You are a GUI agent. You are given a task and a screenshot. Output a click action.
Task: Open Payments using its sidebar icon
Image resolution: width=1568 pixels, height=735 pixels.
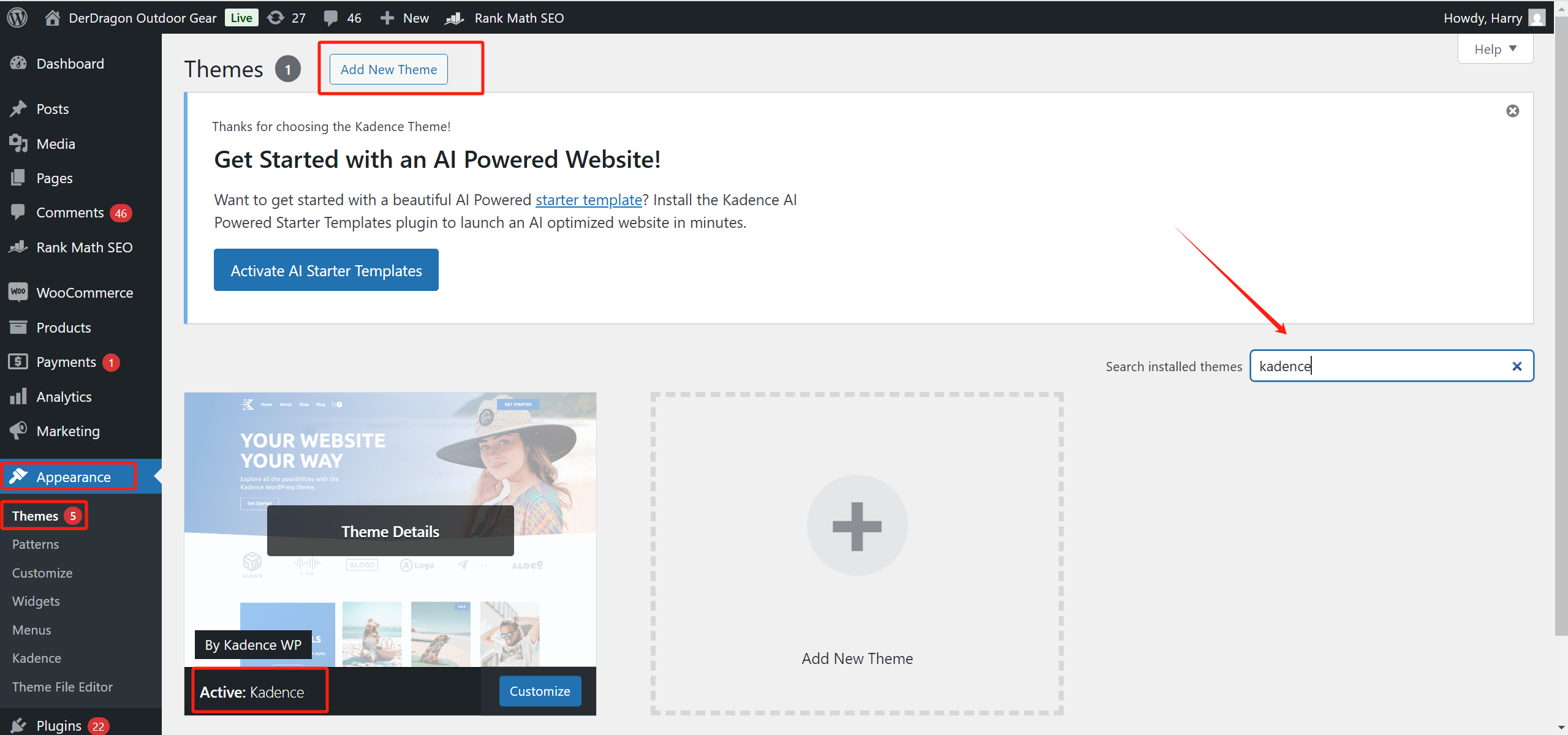(x=18, y=361)
